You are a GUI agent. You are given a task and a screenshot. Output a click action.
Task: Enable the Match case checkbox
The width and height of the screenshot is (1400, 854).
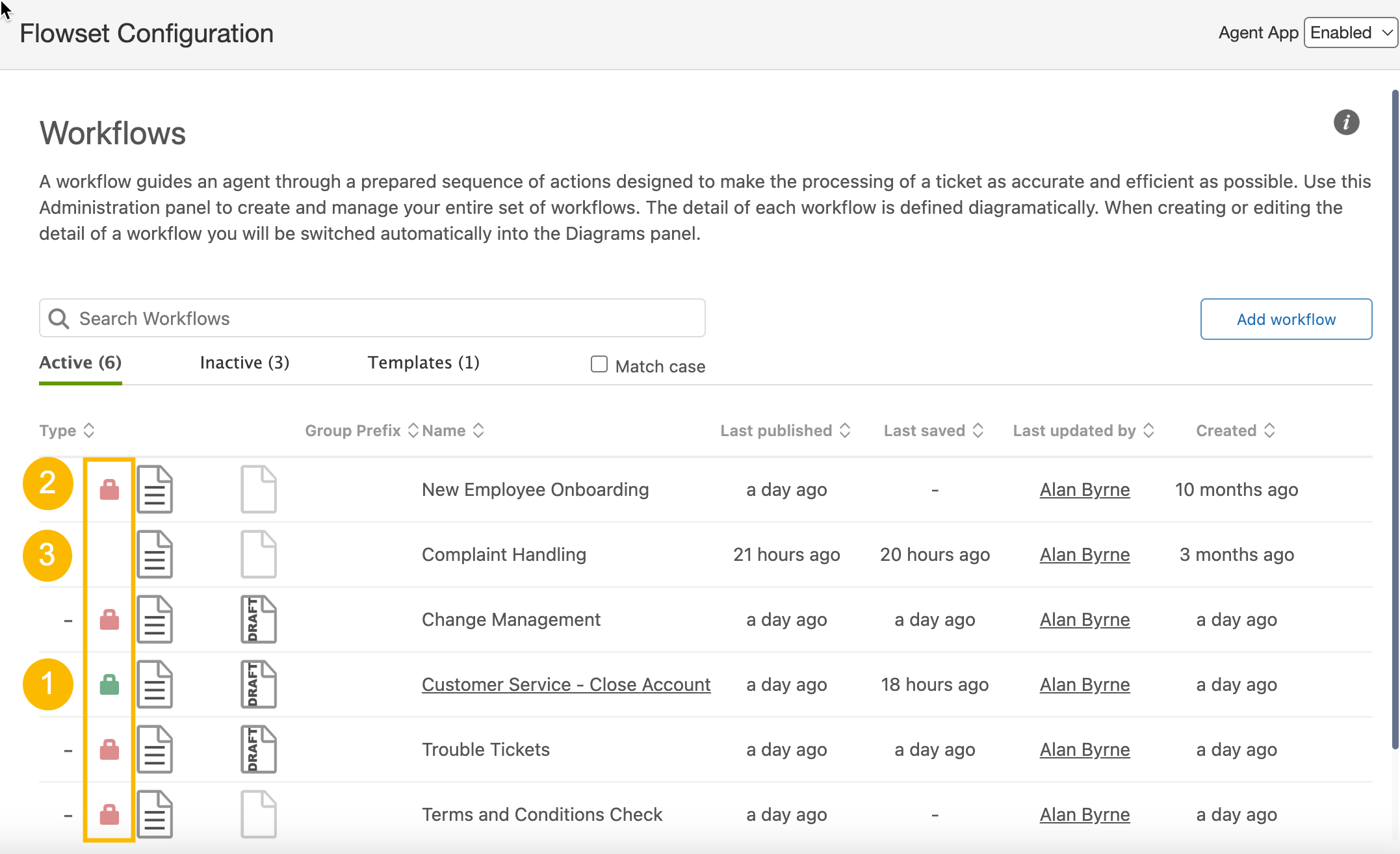pos(599,364)
